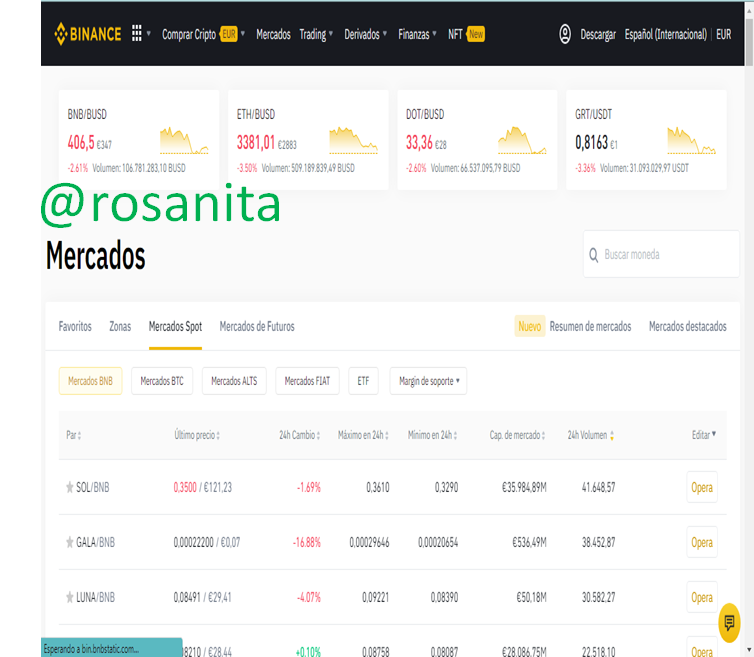754x657 pixels.
Task: Select the ETF filter button
Action: (364, 381)
